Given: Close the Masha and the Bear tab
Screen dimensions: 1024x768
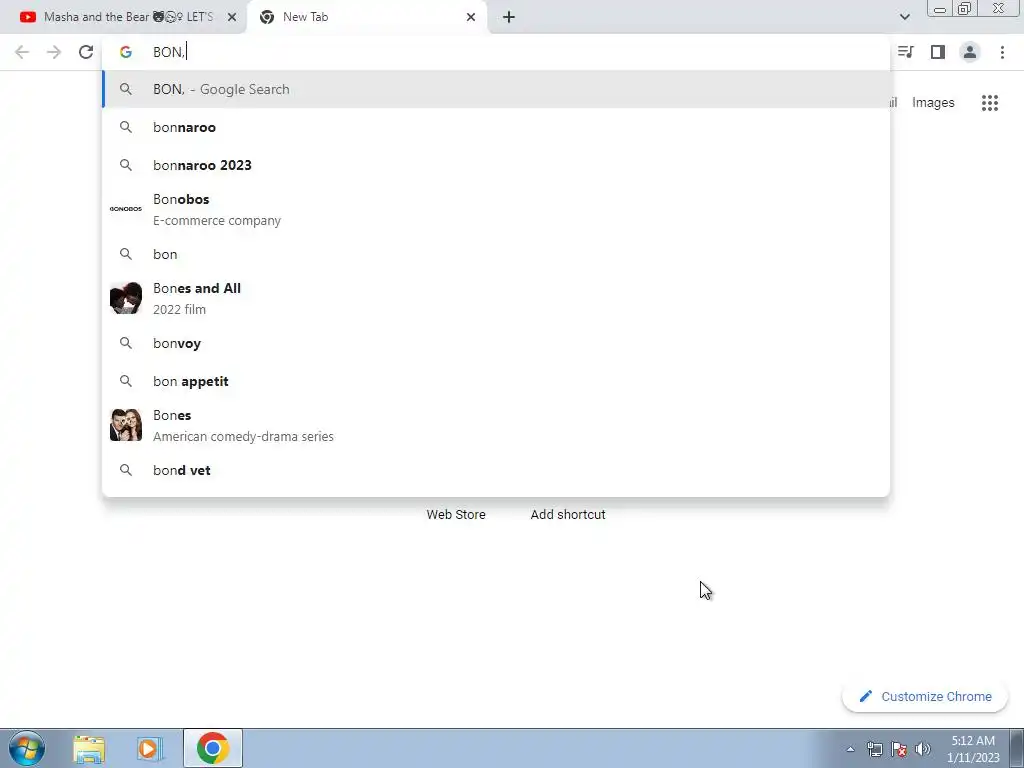Looking at the screenshot, I should 232,17.
